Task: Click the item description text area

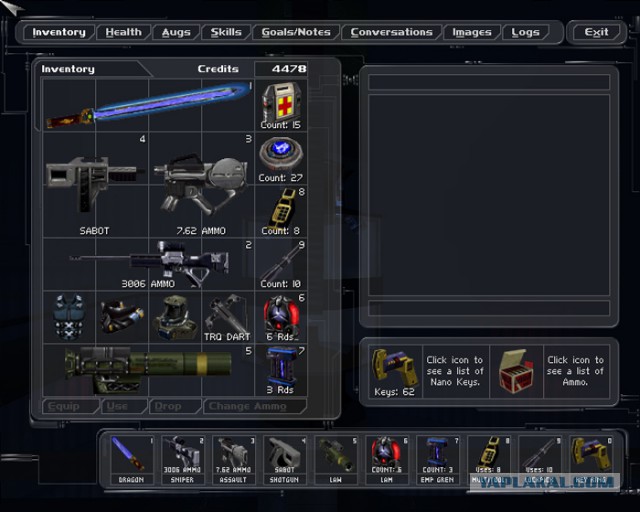Action: [x=489, y=195]
